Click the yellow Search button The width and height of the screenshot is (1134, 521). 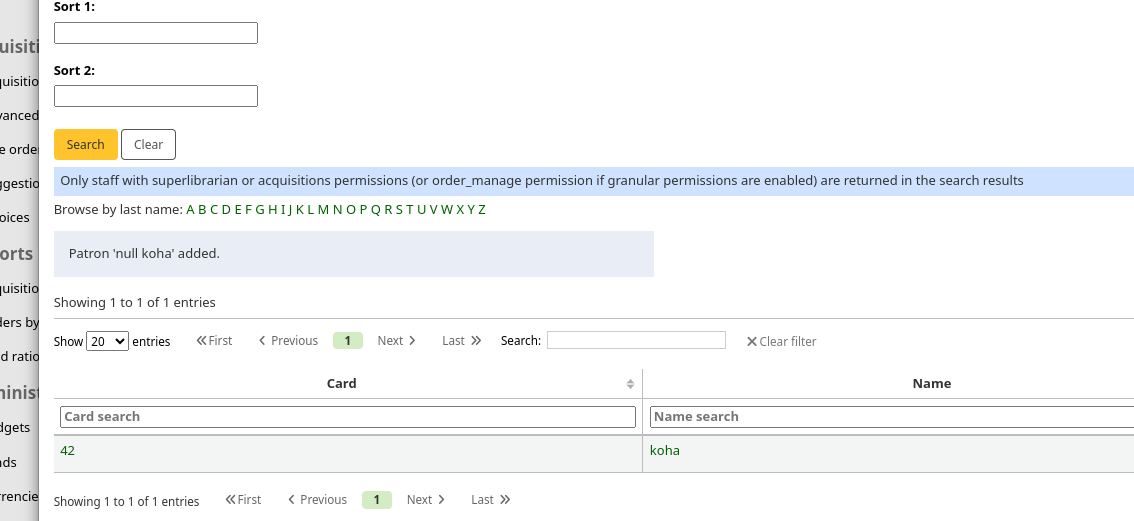pyautogui.click(x=85, y=145)
